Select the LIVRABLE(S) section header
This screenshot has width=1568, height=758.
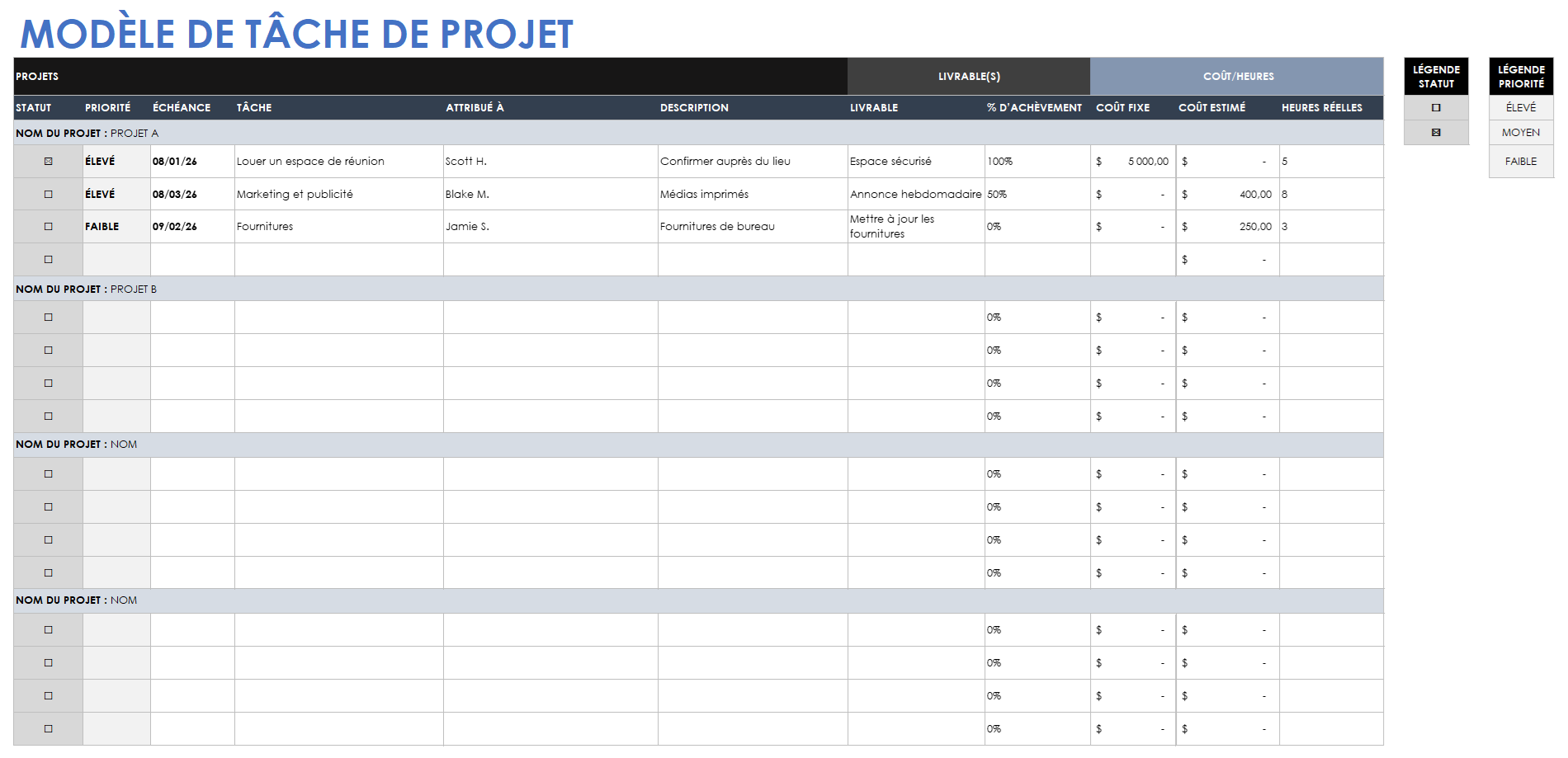coord(969,77)
